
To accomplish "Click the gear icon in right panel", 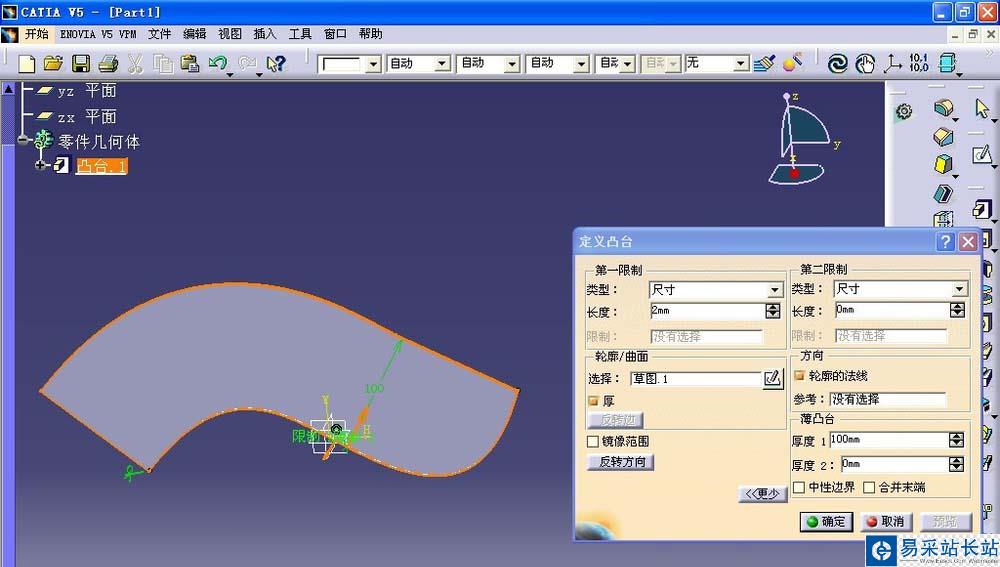I will click(x=904, y=112).
